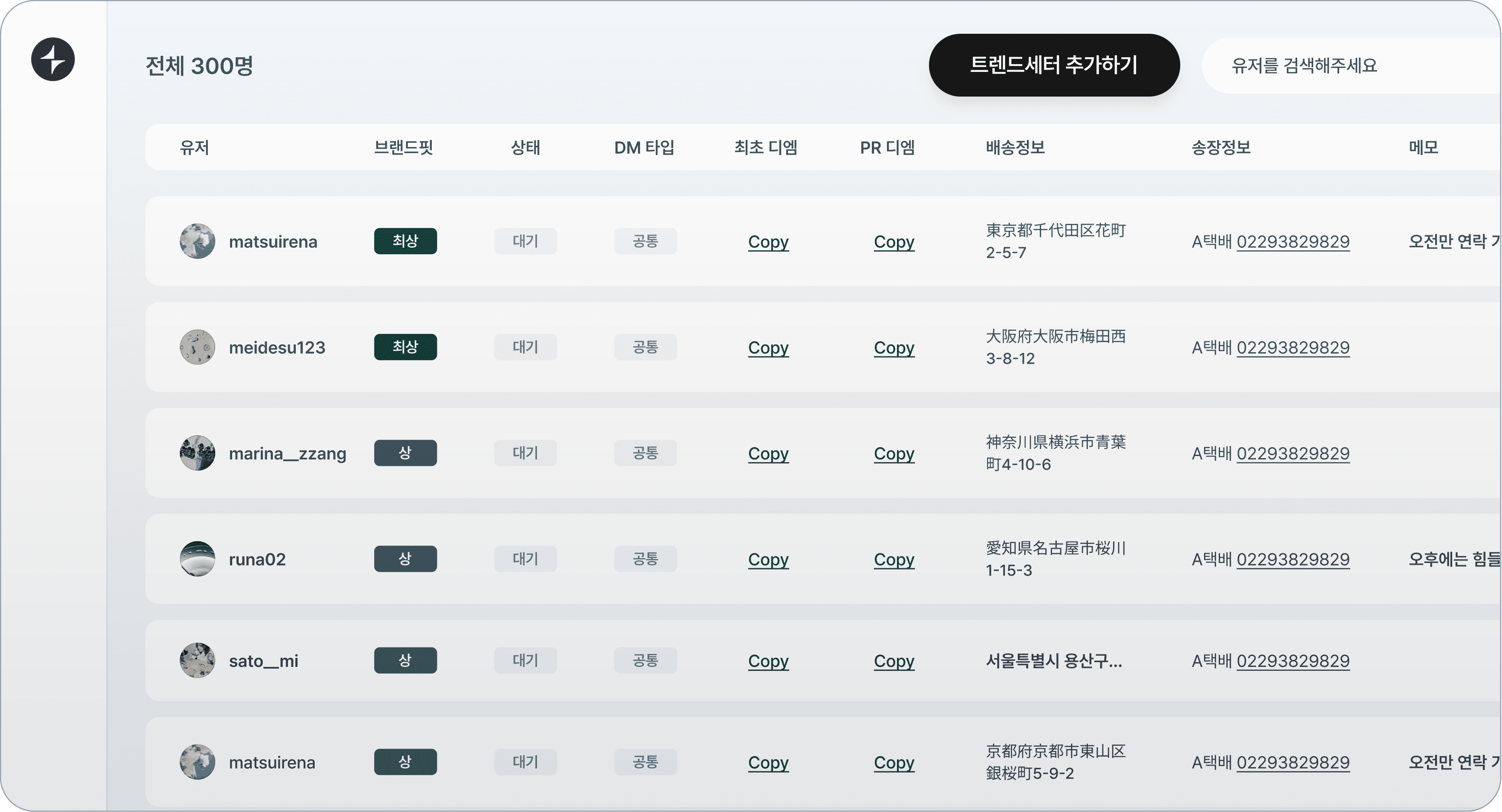
Task: Click memo 오후에는 힘들 in runa02 row
Action: point(1455,560)
